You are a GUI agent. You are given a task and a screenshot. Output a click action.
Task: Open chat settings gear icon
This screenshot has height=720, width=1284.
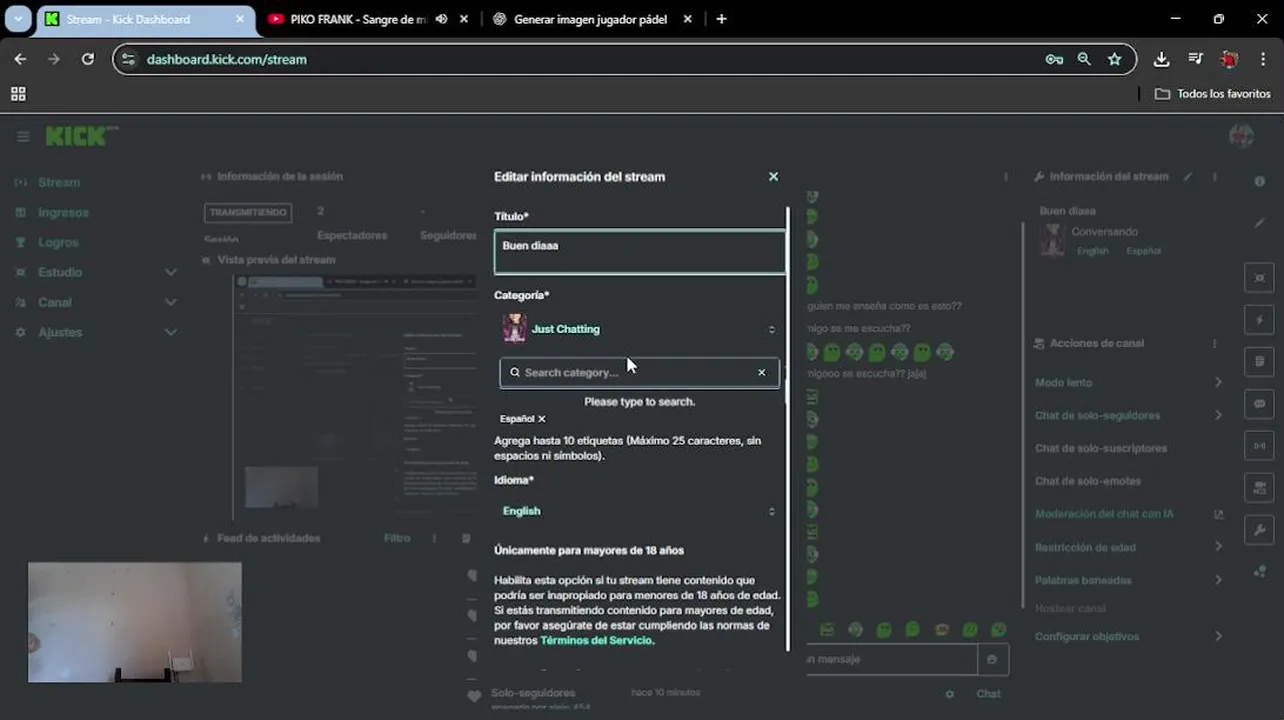(x=950, y=694)
